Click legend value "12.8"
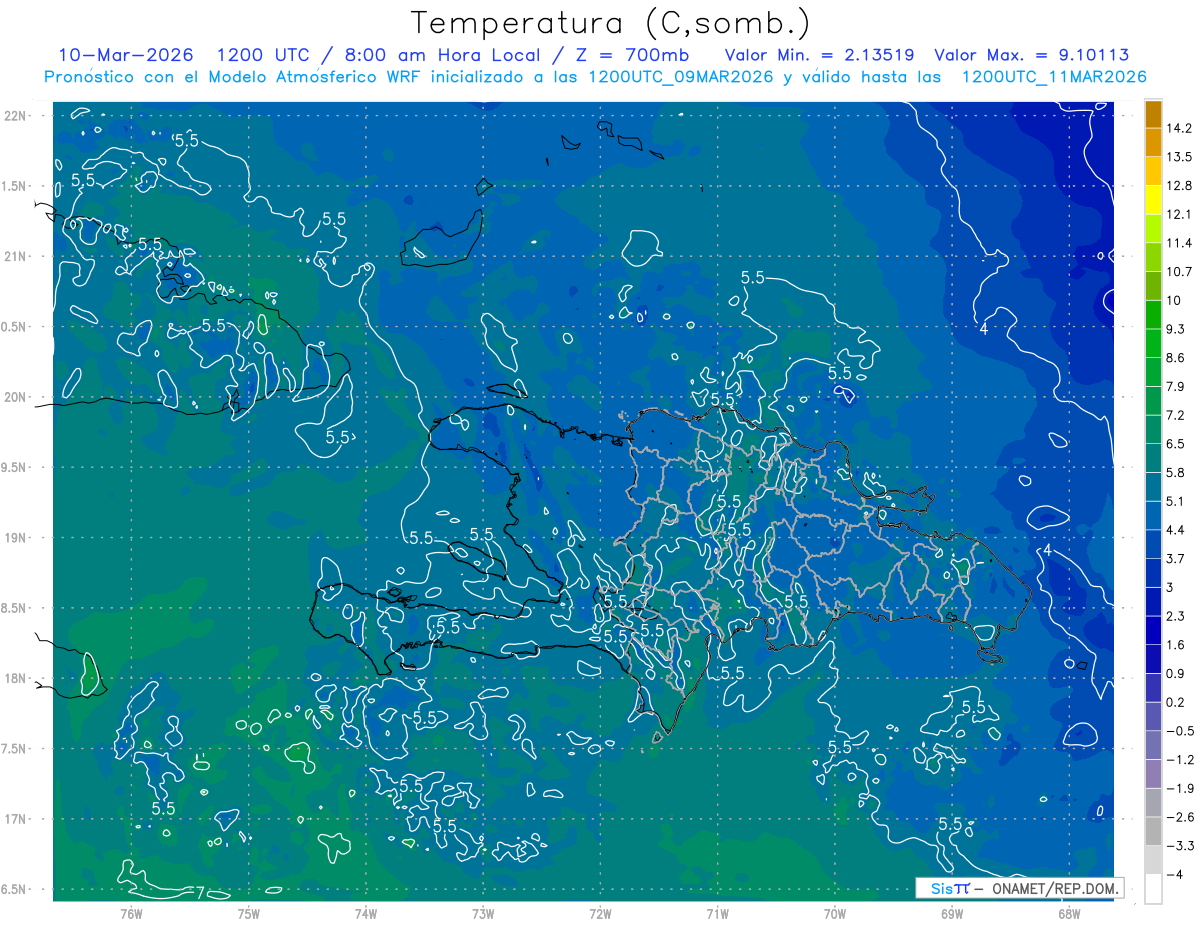This screenshot has height=927, width=1200. (x=1180, y=186)
